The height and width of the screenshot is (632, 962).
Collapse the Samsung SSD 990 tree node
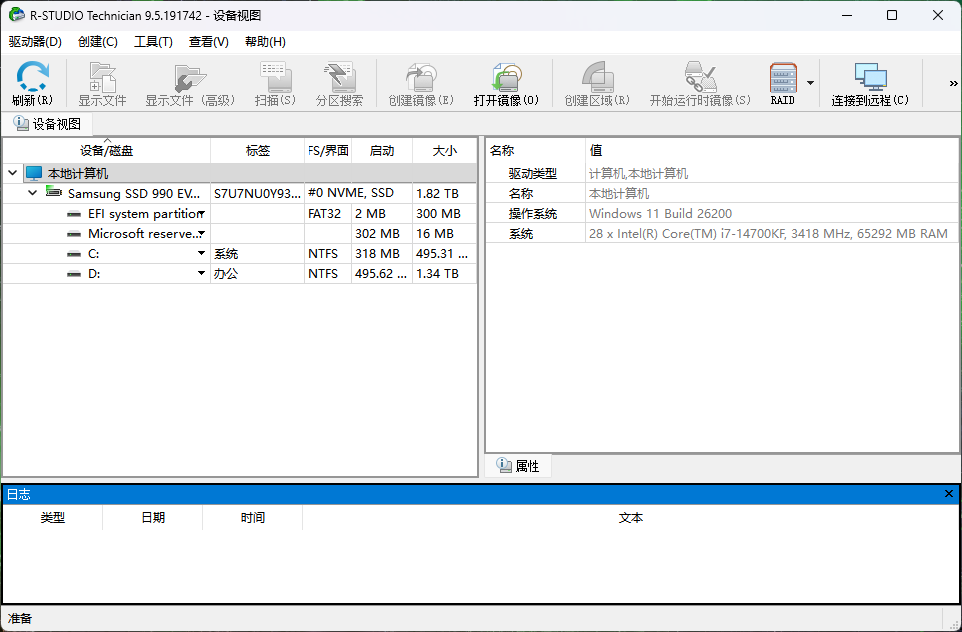click(33, 193)
